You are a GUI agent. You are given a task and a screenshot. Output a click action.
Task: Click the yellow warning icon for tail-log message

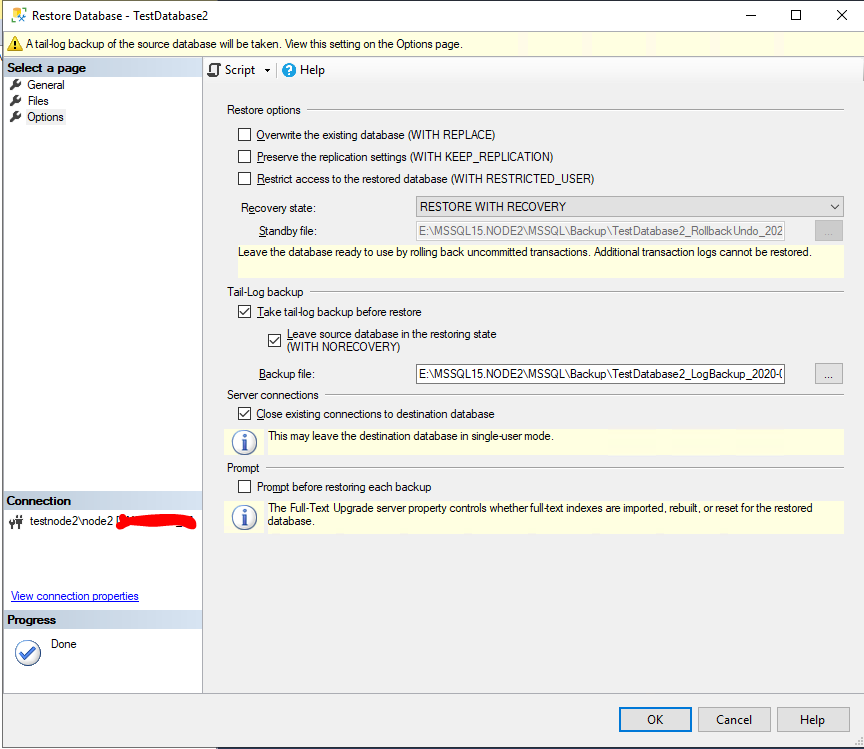[x=14, y=44]
